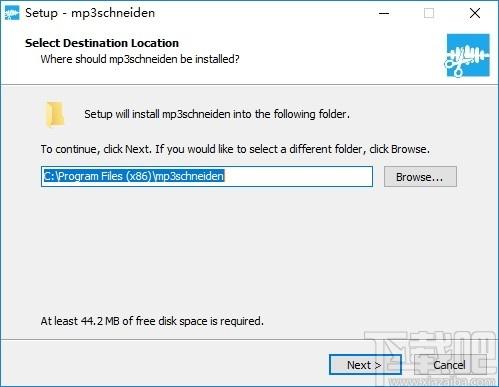This screenshot has width=499, height=387.
Task: Click the site watermark near the Cancel button
Action: pos(430,358)
